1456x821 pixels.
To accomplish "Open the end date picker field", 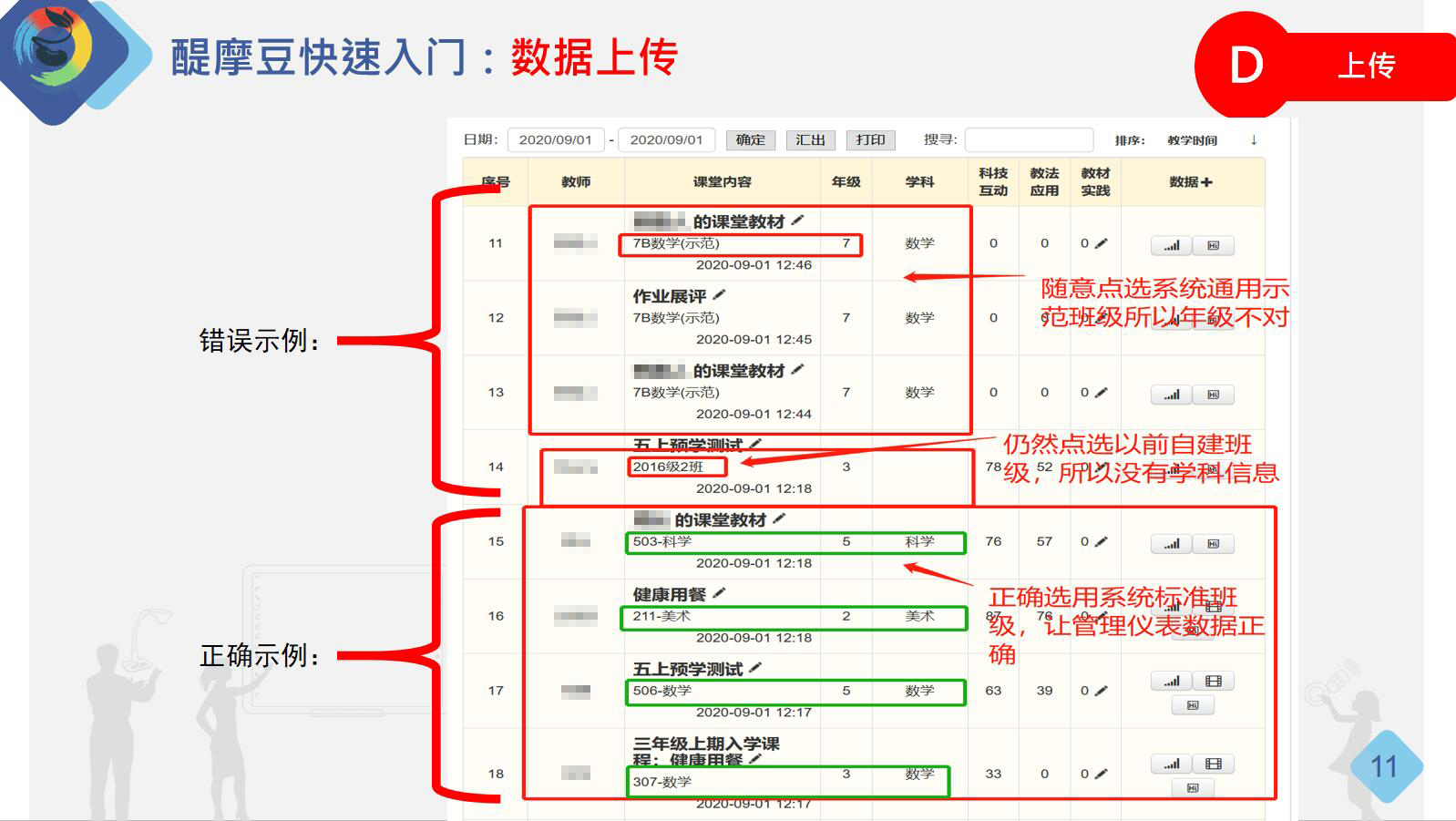I will (x=666, y=140).
